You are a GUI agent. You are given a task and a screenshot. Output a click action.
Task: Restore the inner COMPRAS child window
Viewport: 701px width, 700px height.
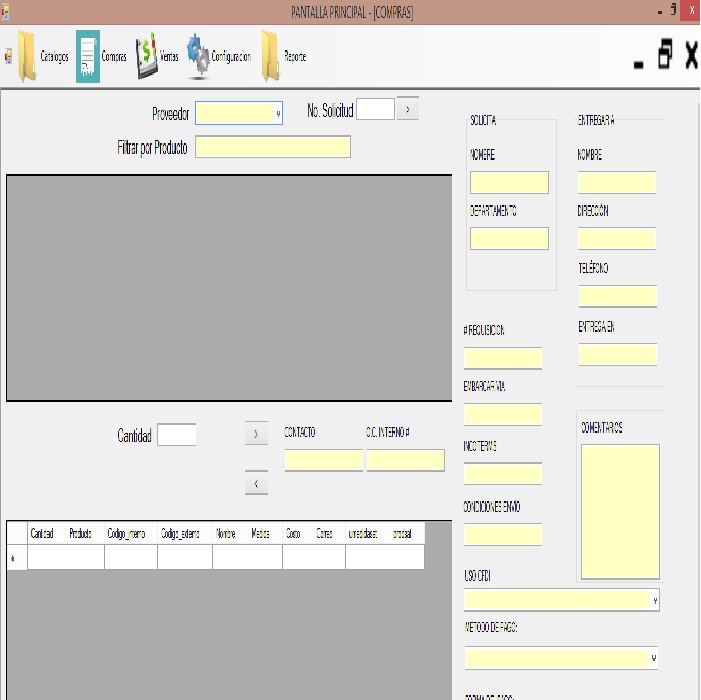point(665,56)
